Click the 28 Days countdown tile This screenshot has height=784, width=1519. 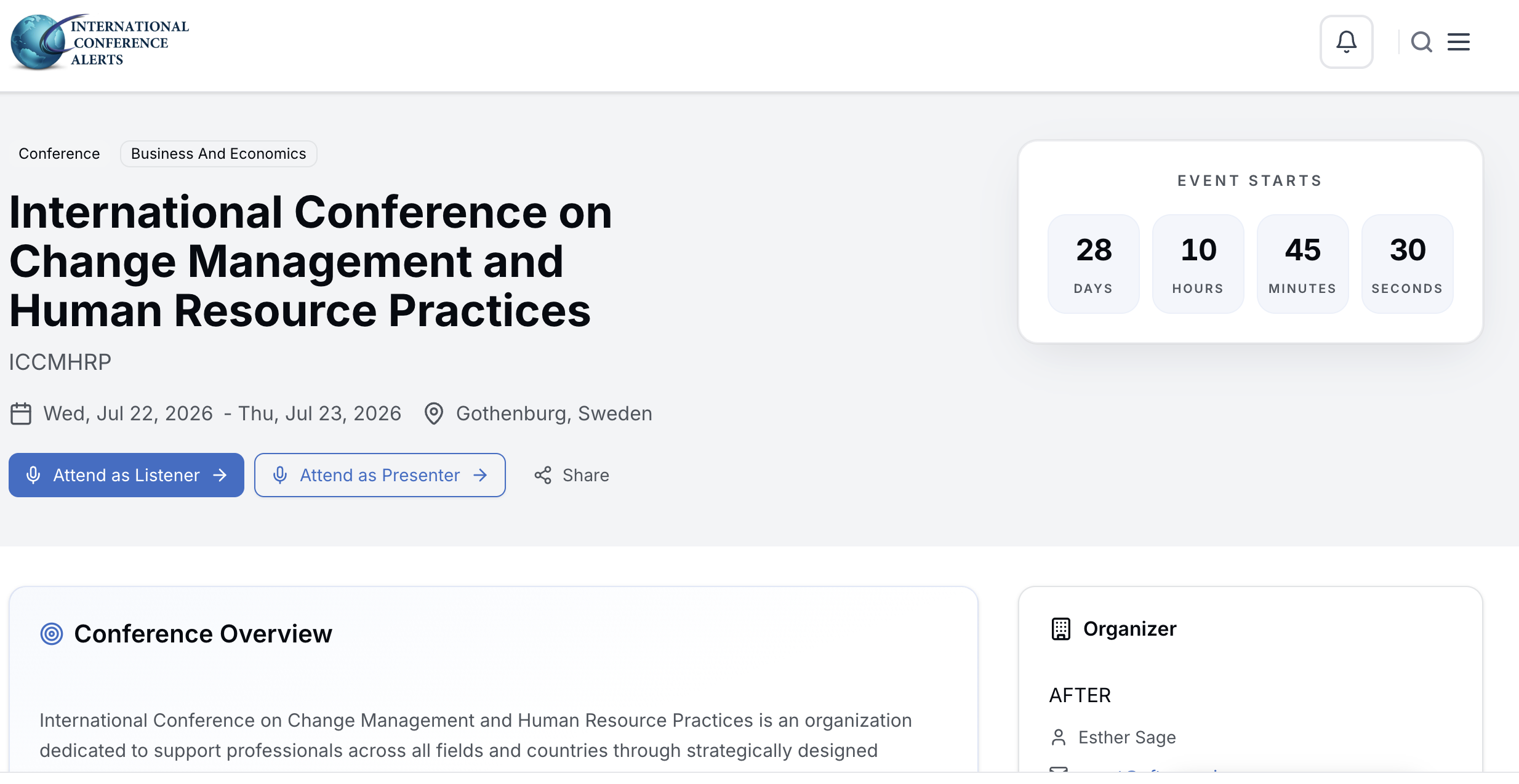[x=1094, y=263]
